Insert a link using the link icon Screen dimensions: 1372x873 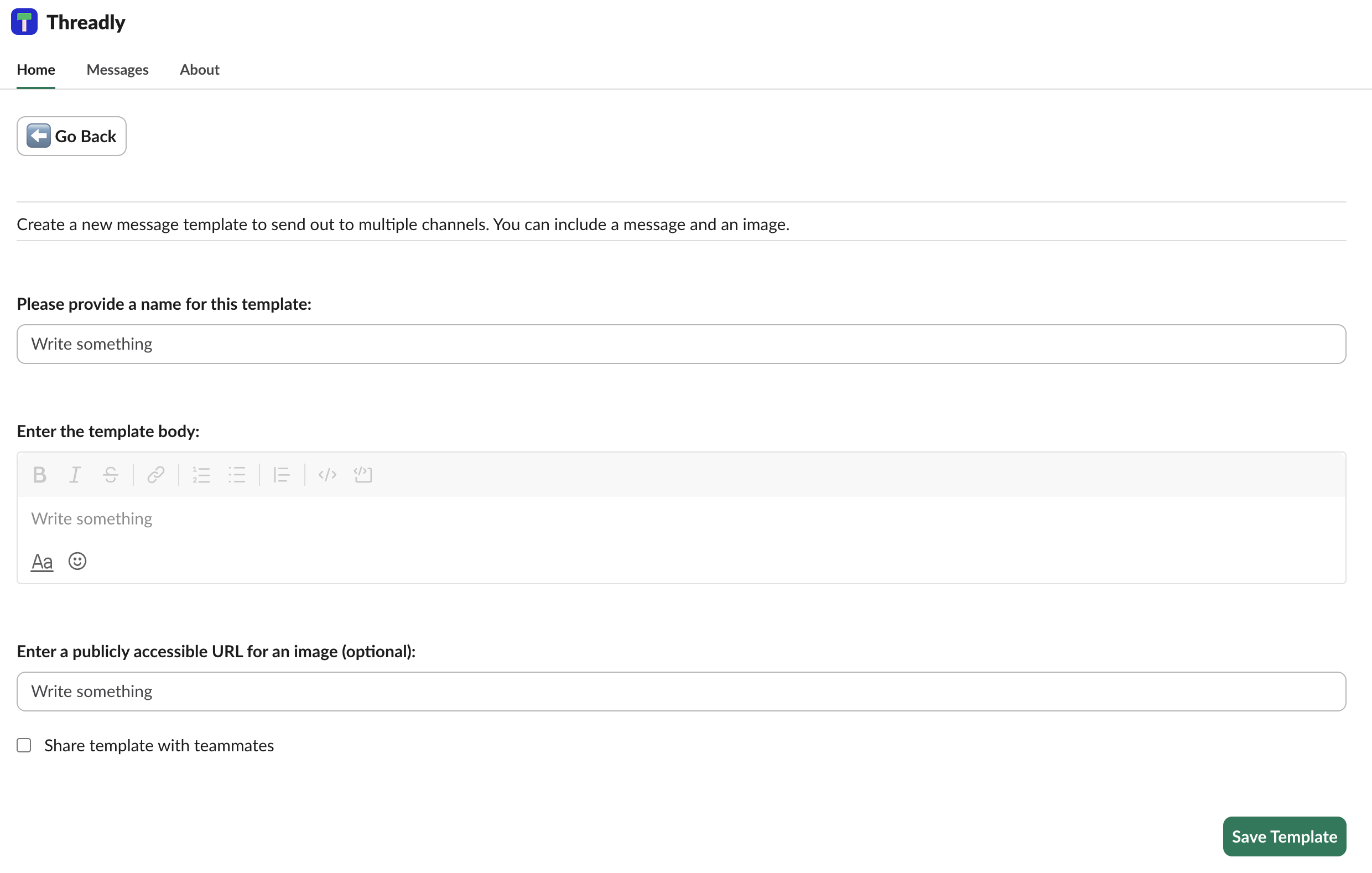coord(155,475)
